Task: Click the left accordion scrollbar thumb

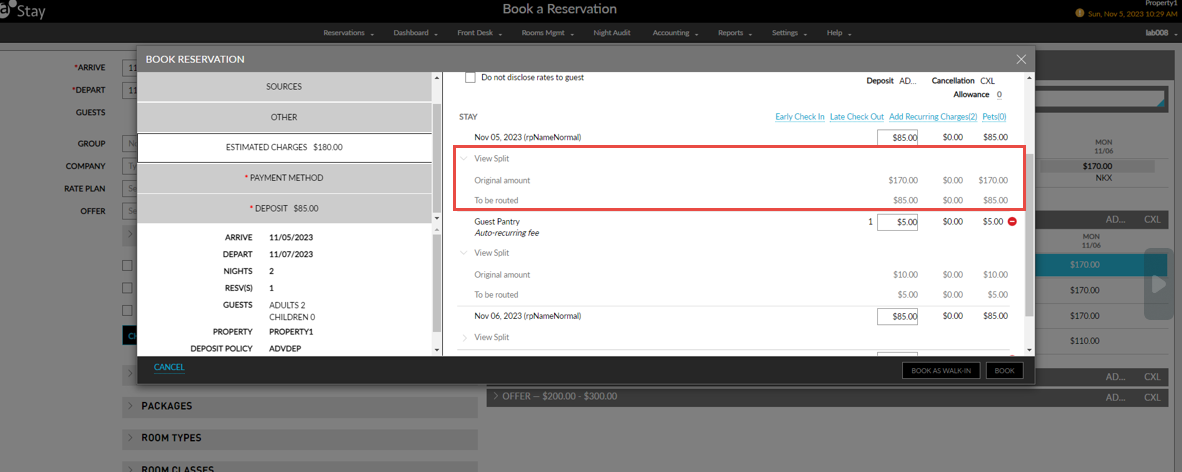Action: [436, 156]
